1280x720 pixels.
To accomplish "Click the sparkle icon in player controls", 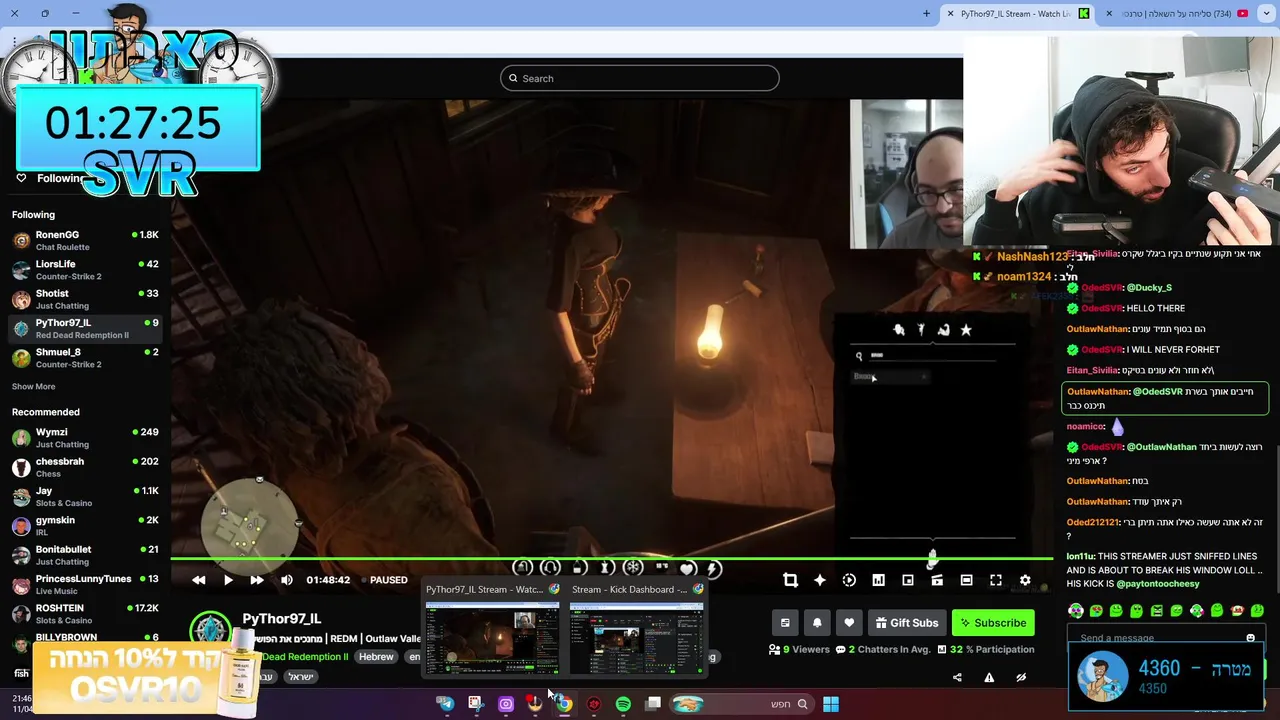I will (x=820, y=580).
